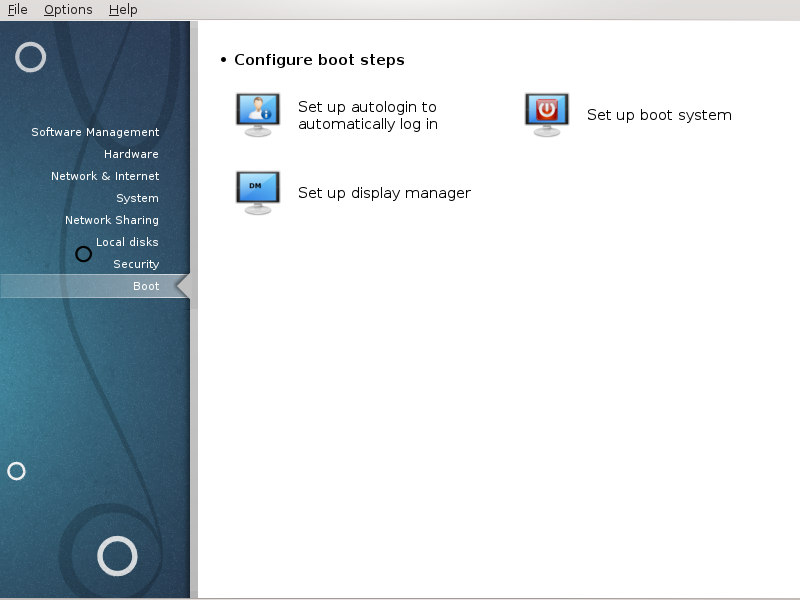
Task: Switch to Software Management category
Action: [95, 132]
